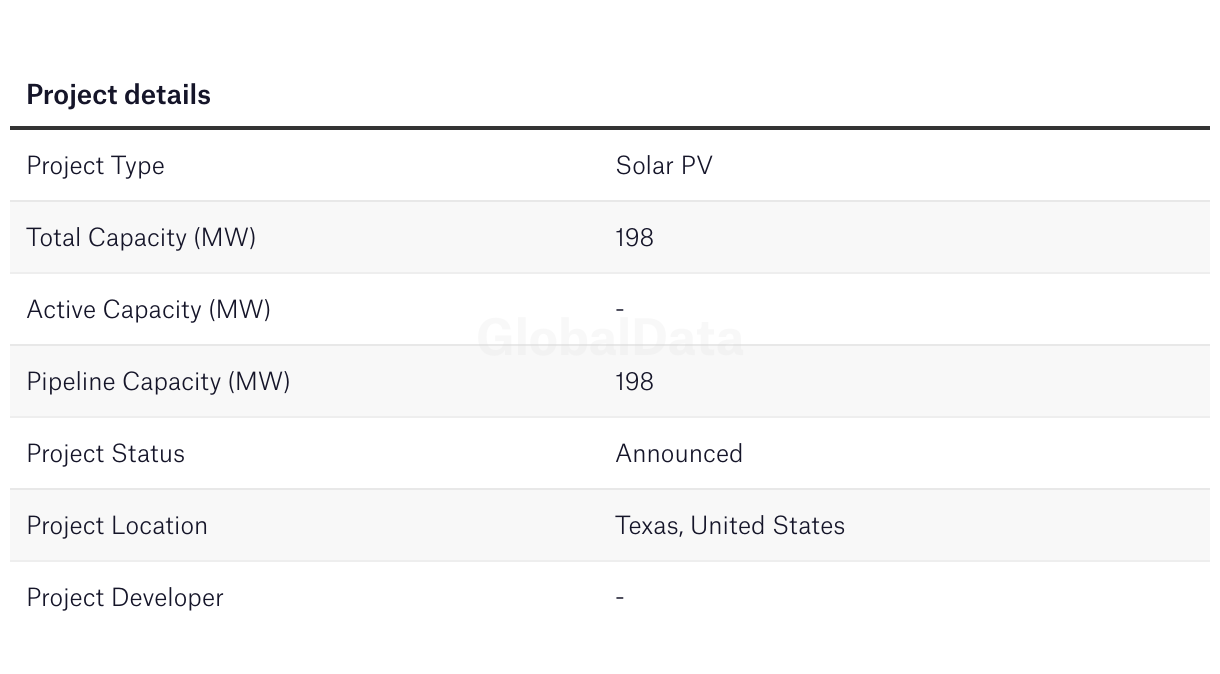
Task: Click the 198 value for Total Capacity
Action: pyautogui.click(x=634, y=238)
